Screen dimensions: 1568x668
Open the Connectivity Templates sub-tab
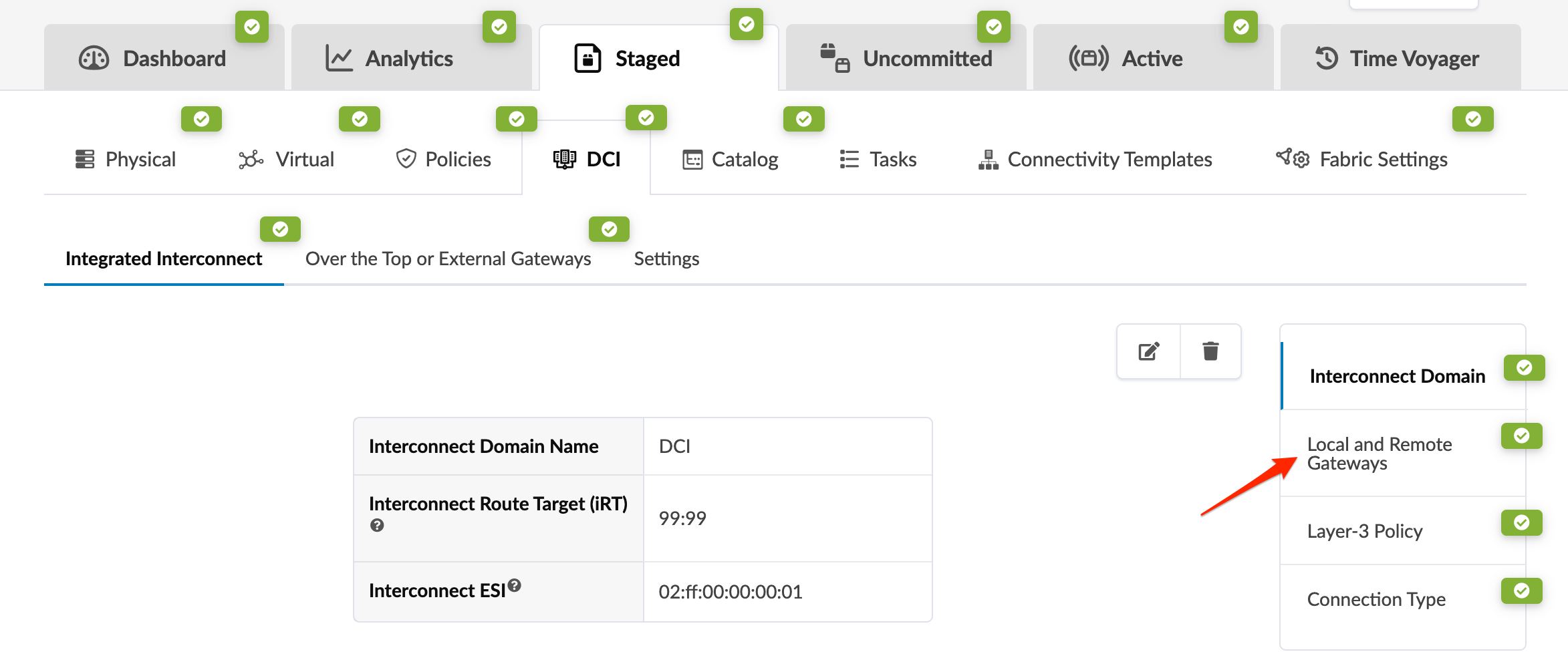click(1095, 160)
